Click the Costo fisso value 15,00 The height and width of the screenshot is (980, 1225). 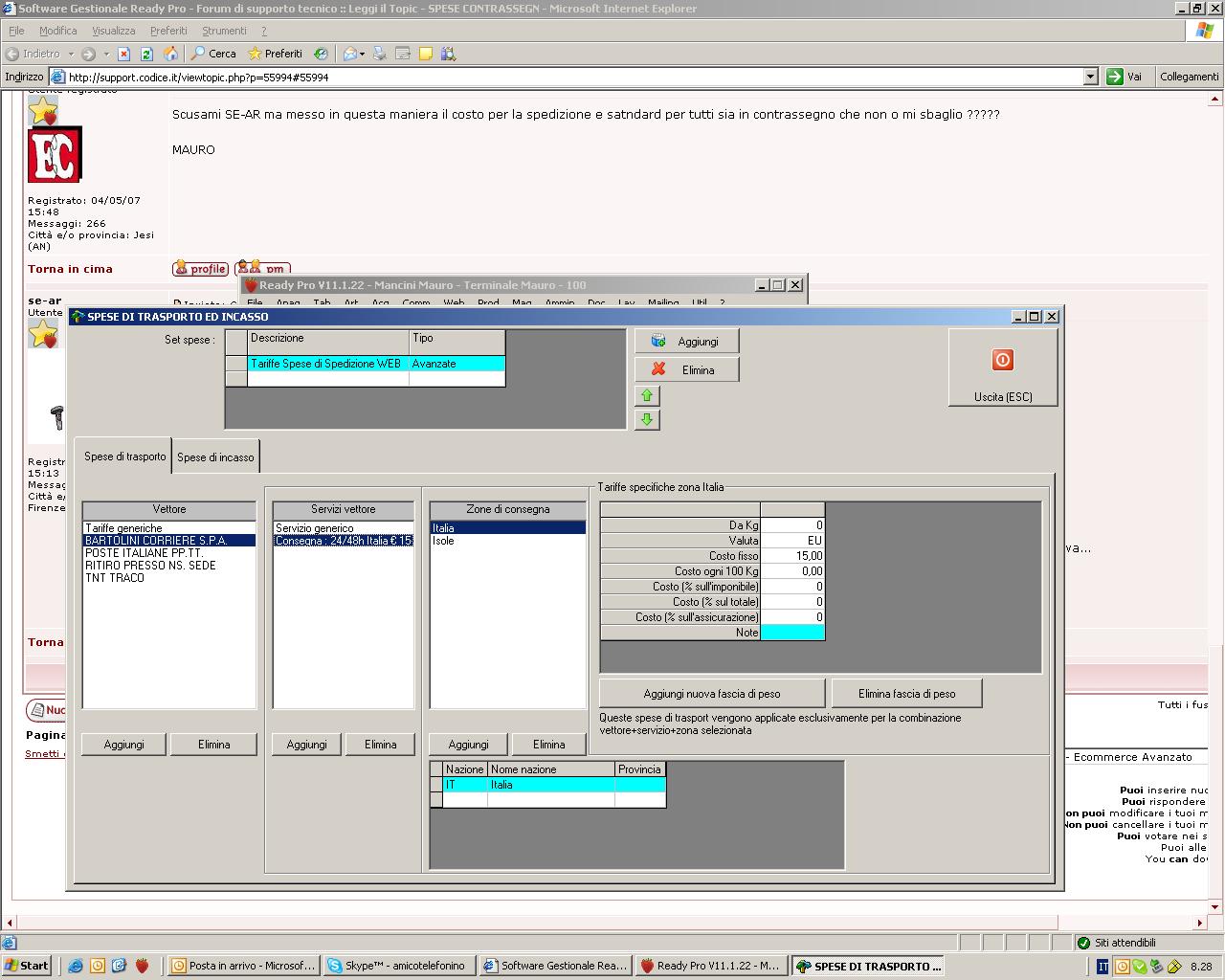pos(792,556)
